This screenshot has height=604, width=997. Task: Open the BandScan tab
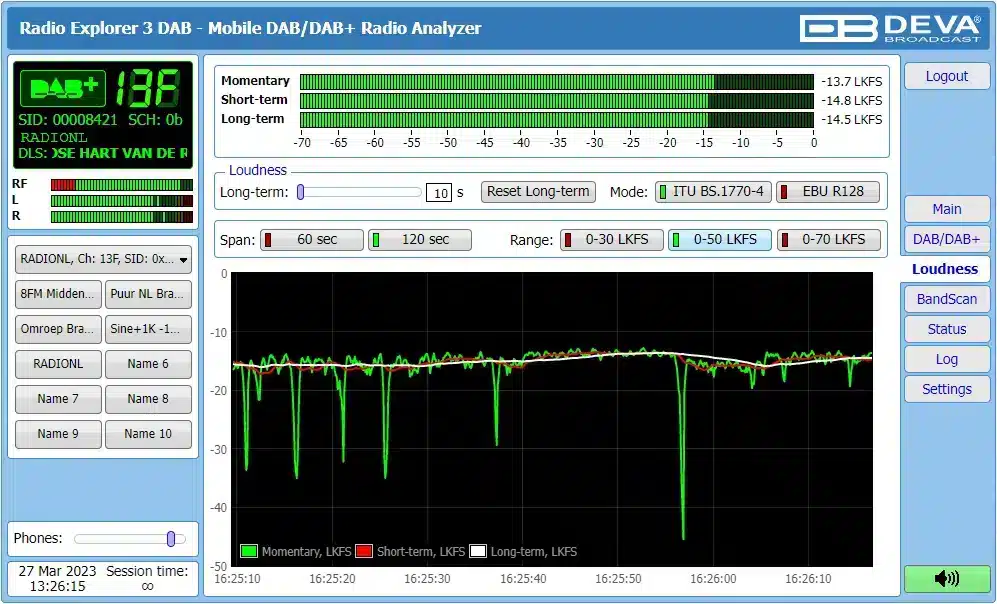pos(946,299)
